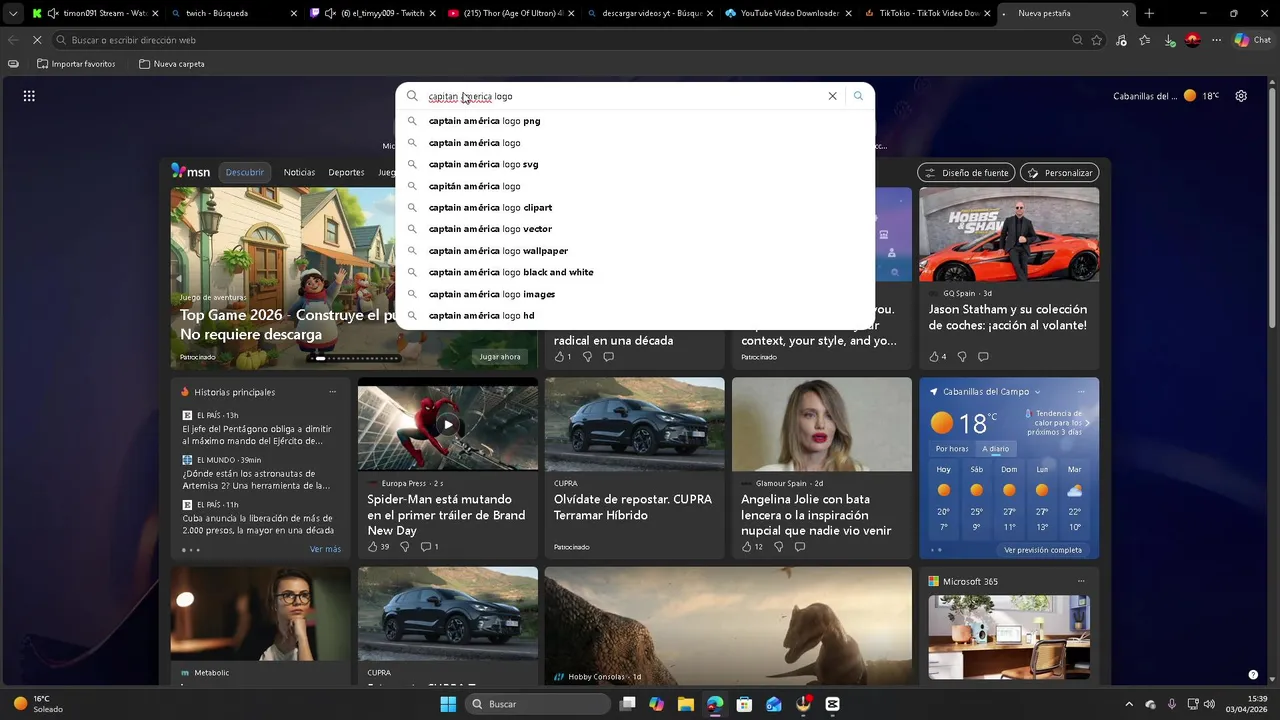This screenshot has width=1280, height=720.
Task: Open the Favorites list icon in toolbar
Action: 1144,40
